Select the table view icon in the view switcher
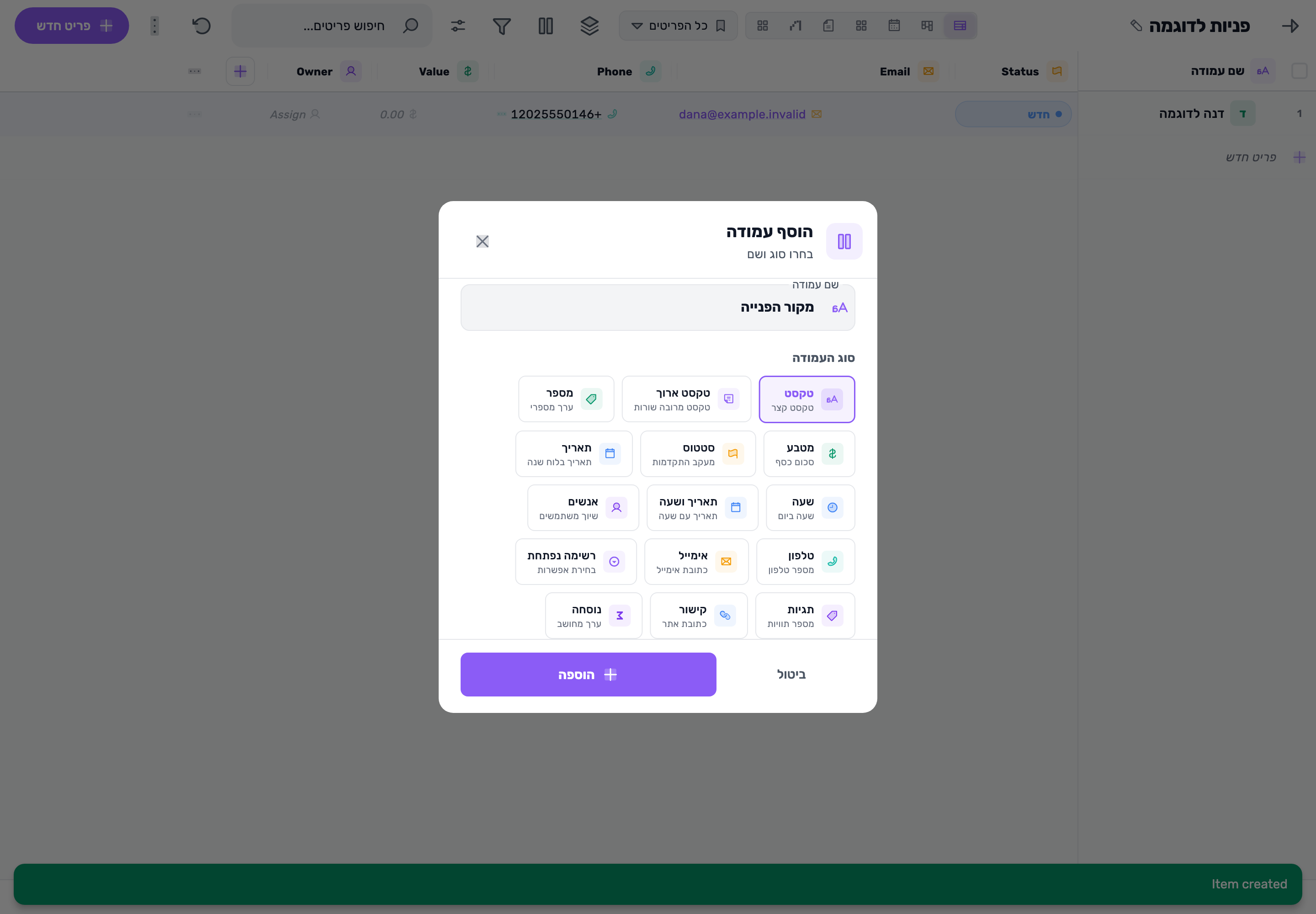This screenshot has width=1316, height=914. [x=960, y=26]
